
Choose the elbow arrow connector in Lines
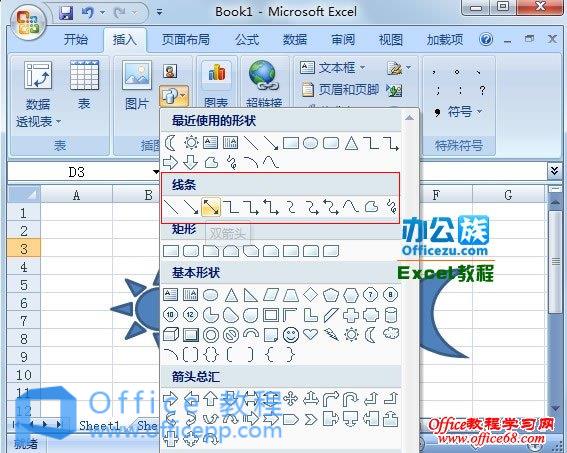click(251, 207)
